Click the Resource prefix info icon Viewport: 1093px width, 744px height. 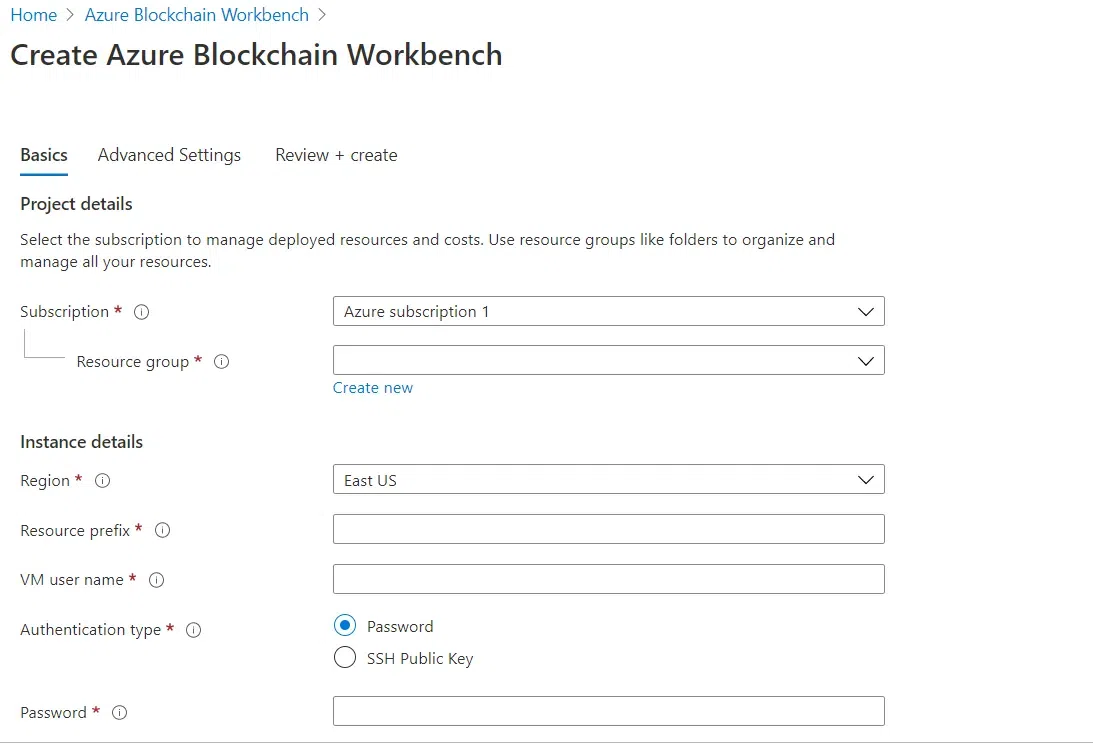pyautogui.click(x=162, y=530)
